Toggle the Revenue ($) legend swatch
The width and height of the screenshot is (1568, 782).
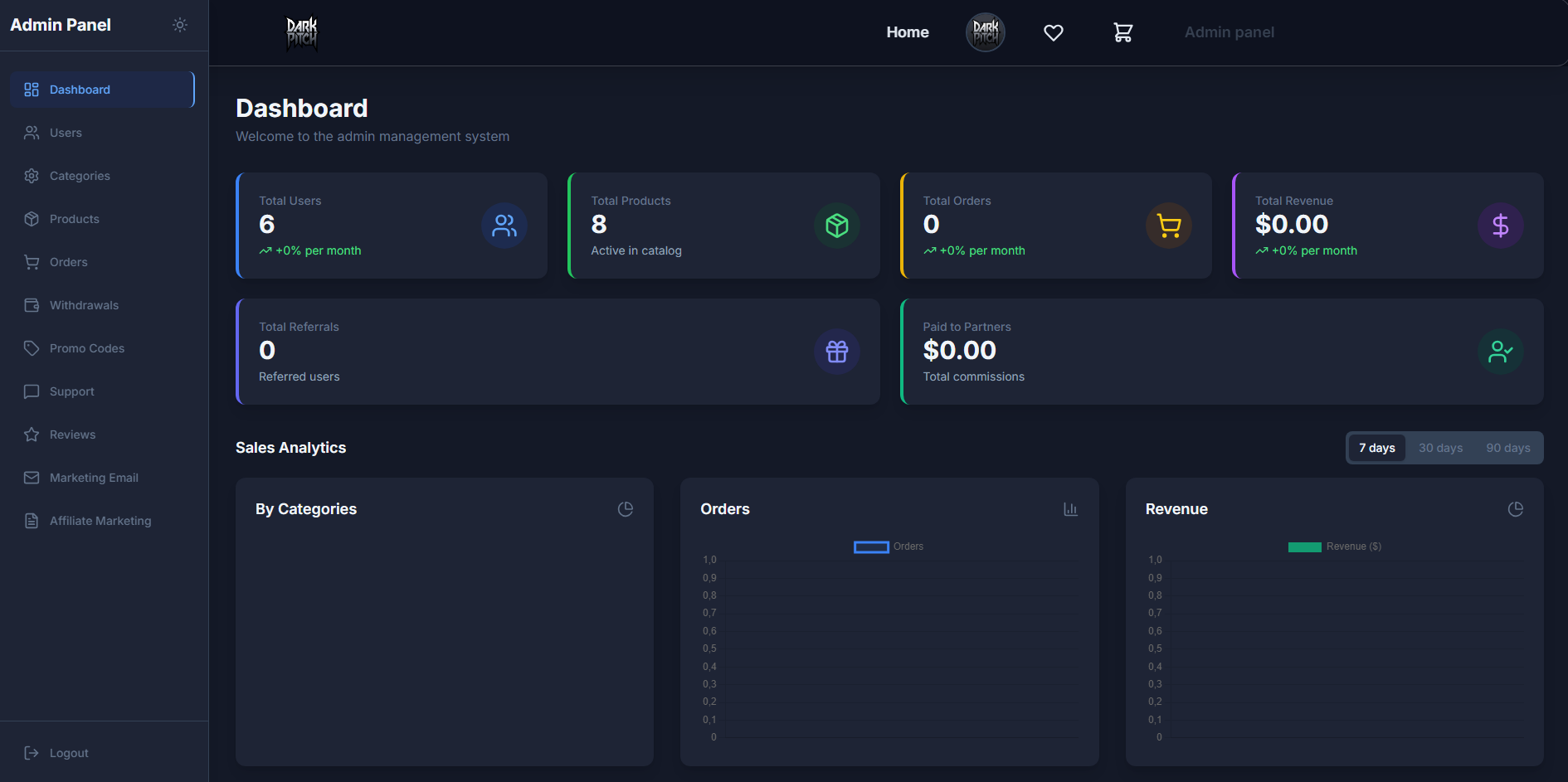point(1305,546)
